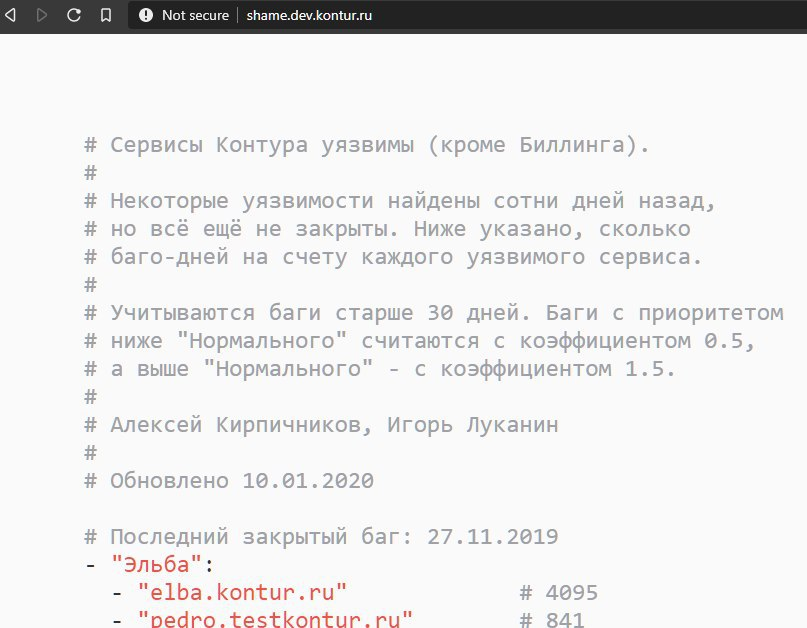Click the value 4095 next to elba.kontur.ru
This screenshot has height=628, width=807.
click(x=572, y=592)
